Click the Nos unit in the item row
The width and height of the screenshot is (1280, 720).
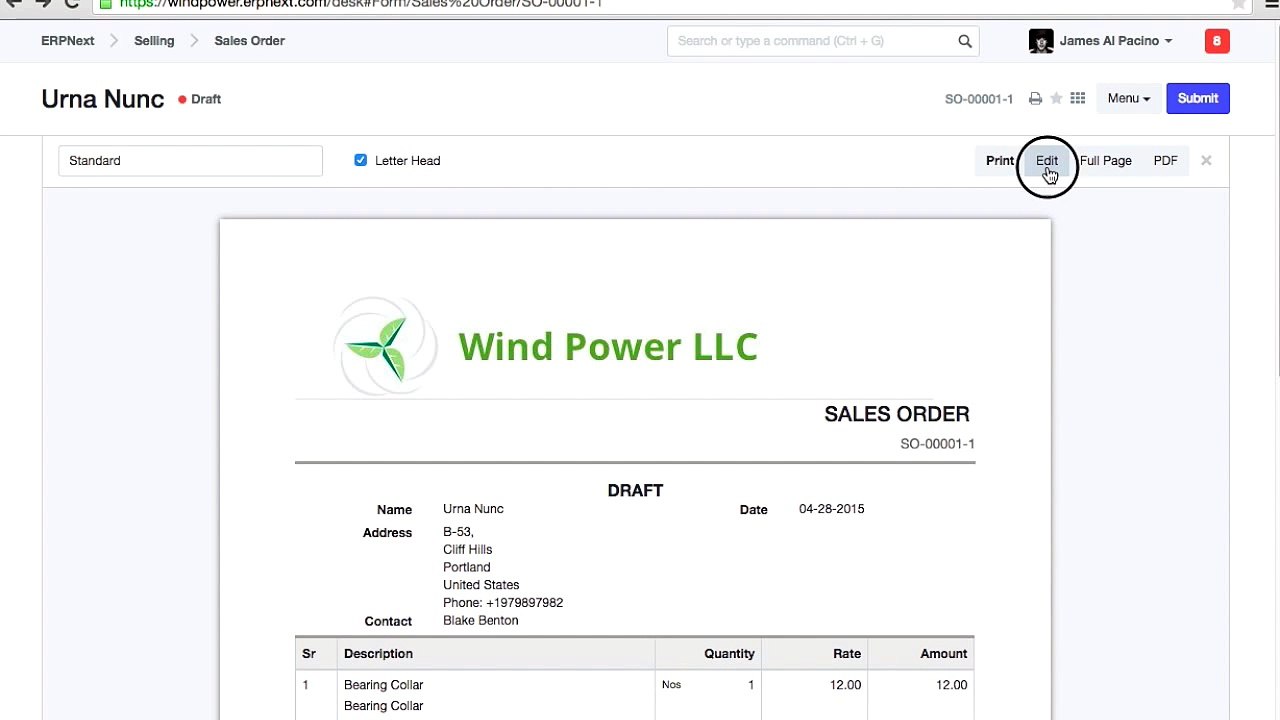click(x=671, y=685)
